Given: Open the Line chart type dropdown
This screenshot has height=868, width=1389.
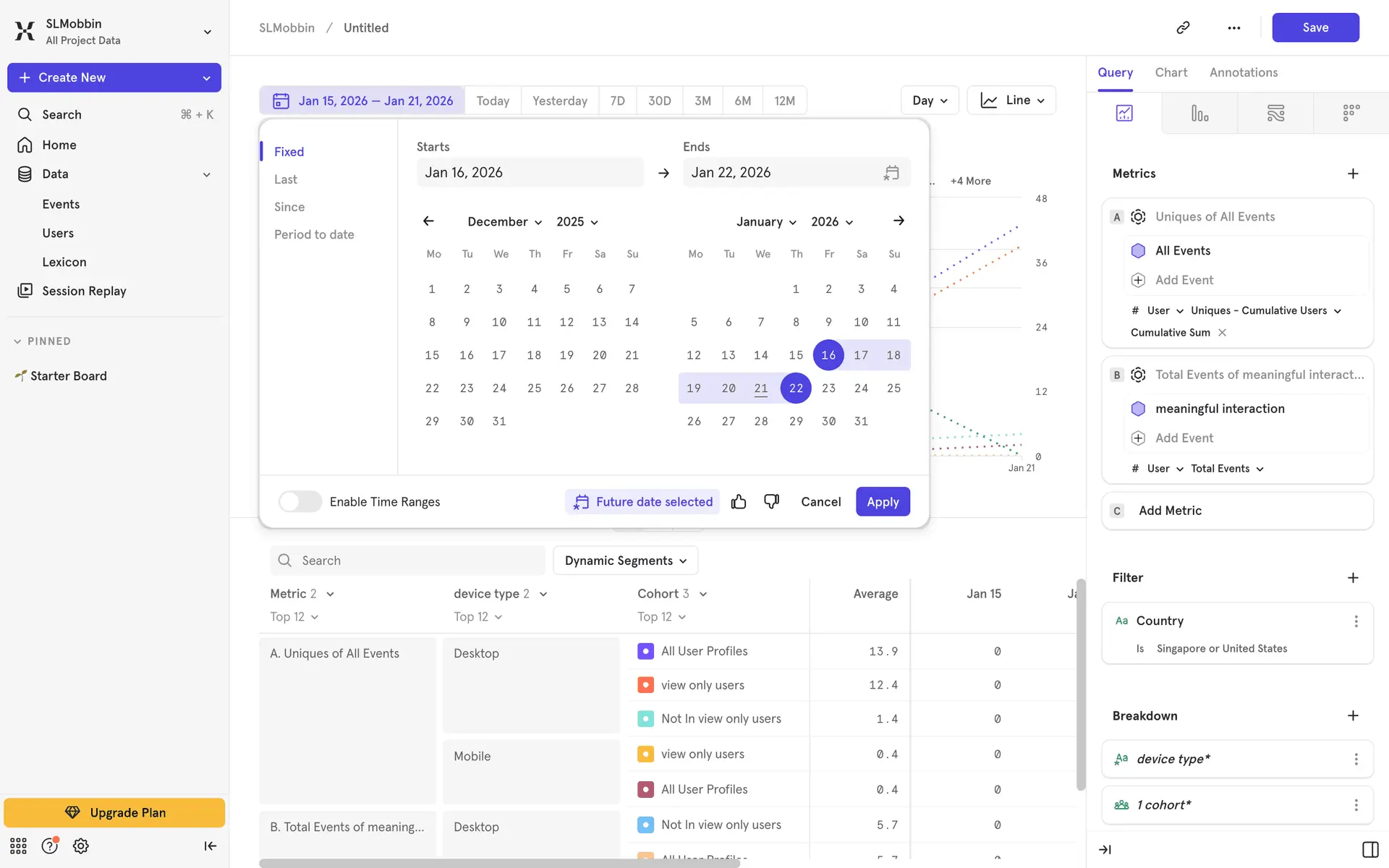Looking at the screenshot, I should click(1011, 101).
